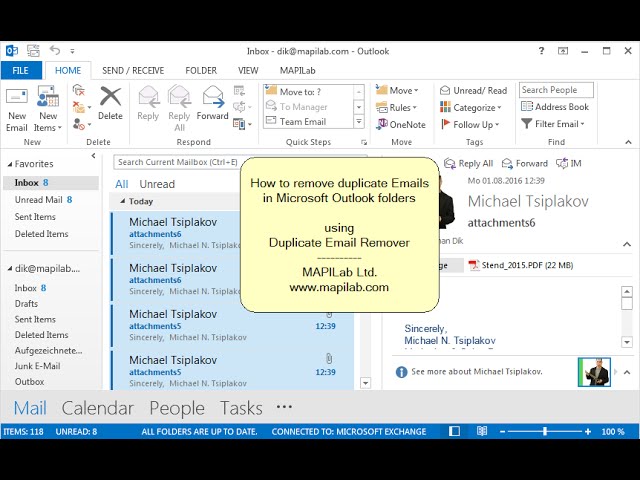
Task: Click Reply All in reading pane
Action: (469, 163)
